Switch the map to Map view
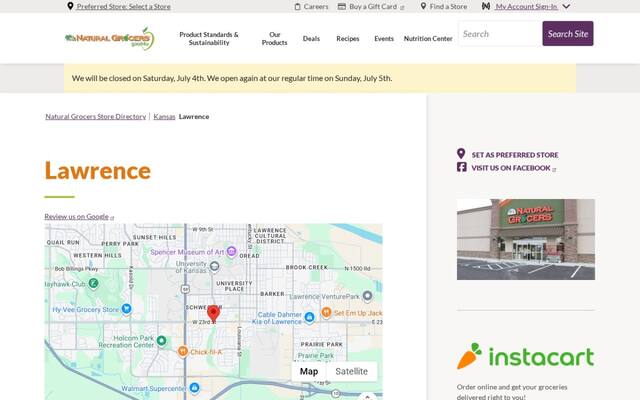This screenshot has height=400, width=640. pyautogui.click(x=309, y=371)
